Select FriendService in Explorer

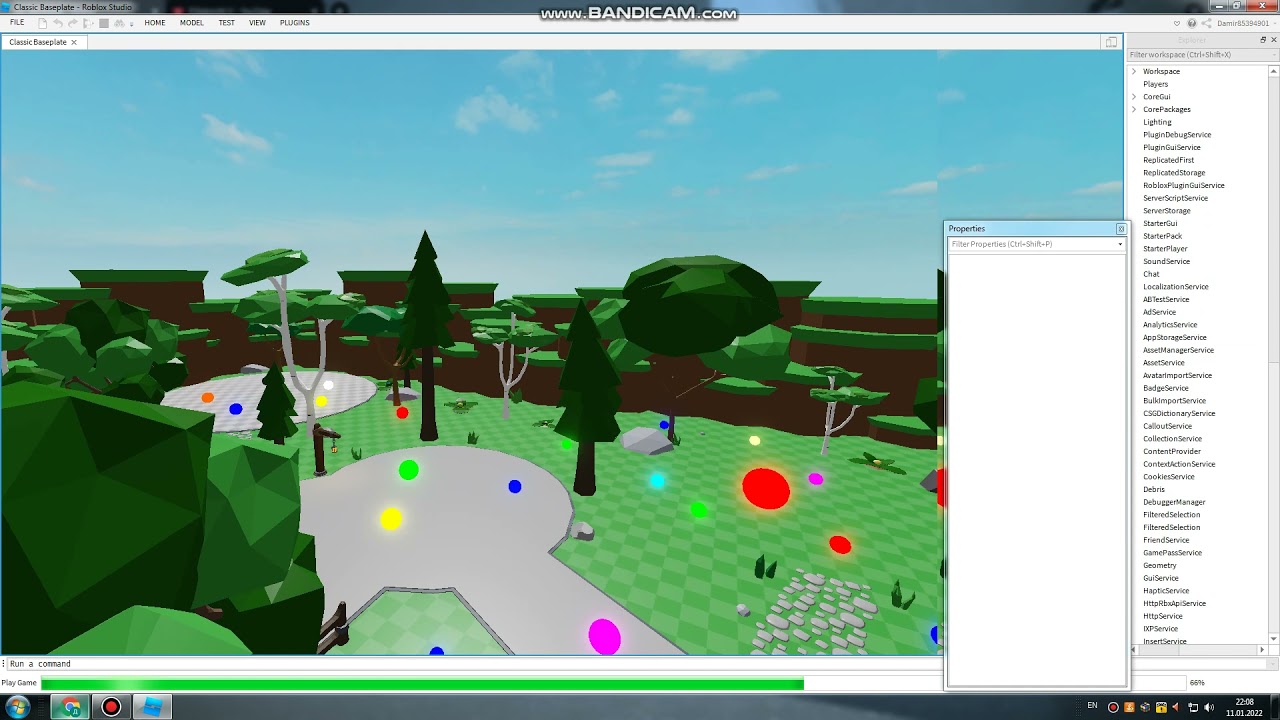click(1166, 540)
